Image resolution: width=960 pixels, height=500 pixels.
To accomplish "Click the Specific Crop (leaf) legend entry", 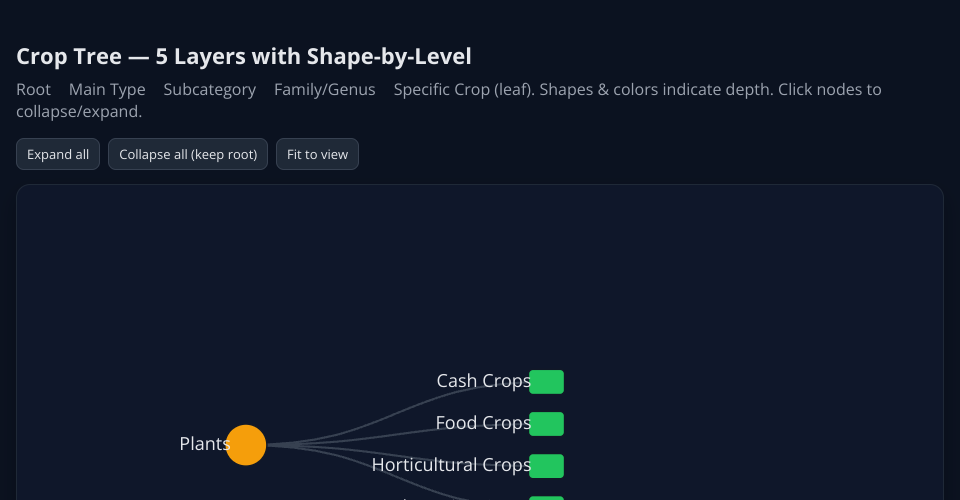I will [x=462, y=90].
